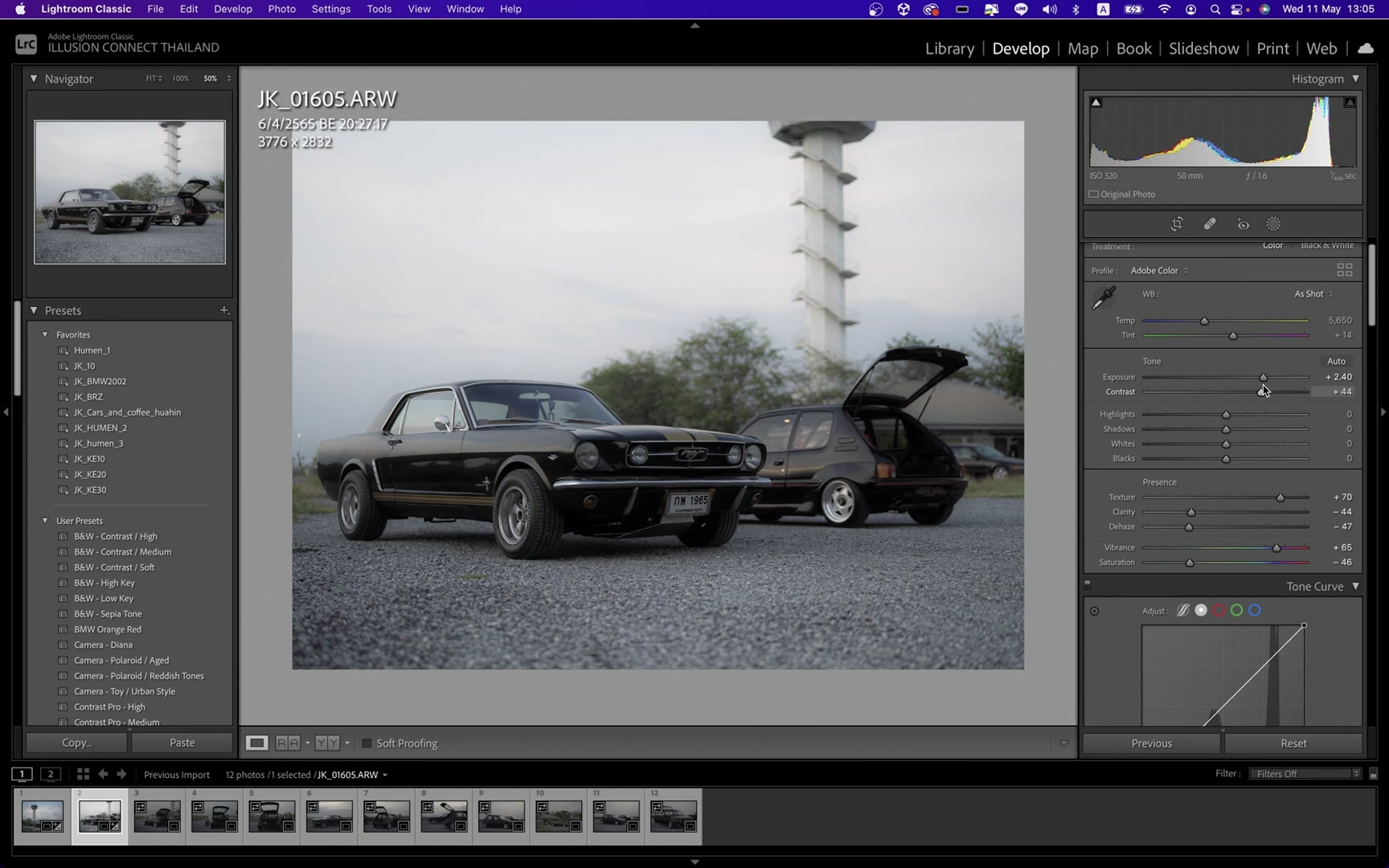Collapse the Navigator panel
Viewport: 1389px width, 868px height.
coord(34,79)
